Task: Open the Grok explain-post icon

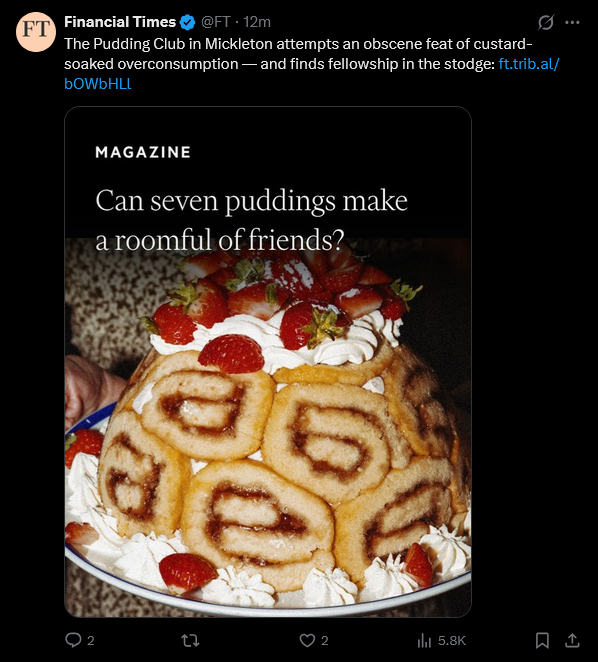Action: (545, 22)
